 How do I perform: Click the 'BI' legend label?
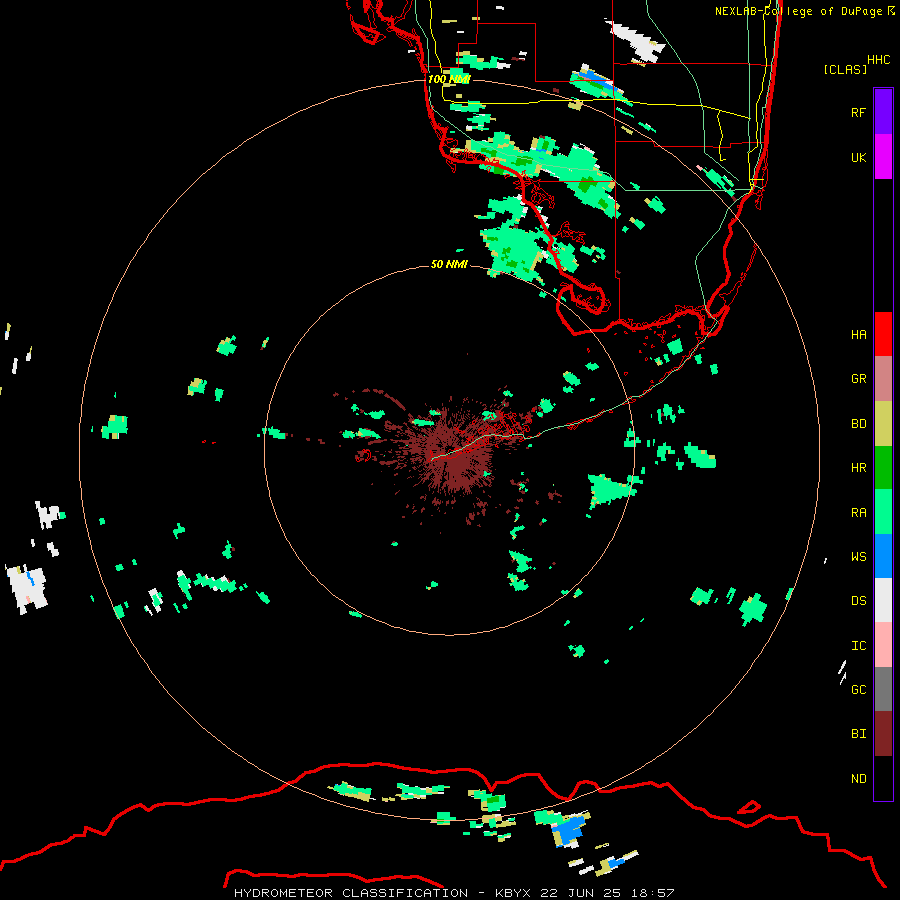click(858, 734)
